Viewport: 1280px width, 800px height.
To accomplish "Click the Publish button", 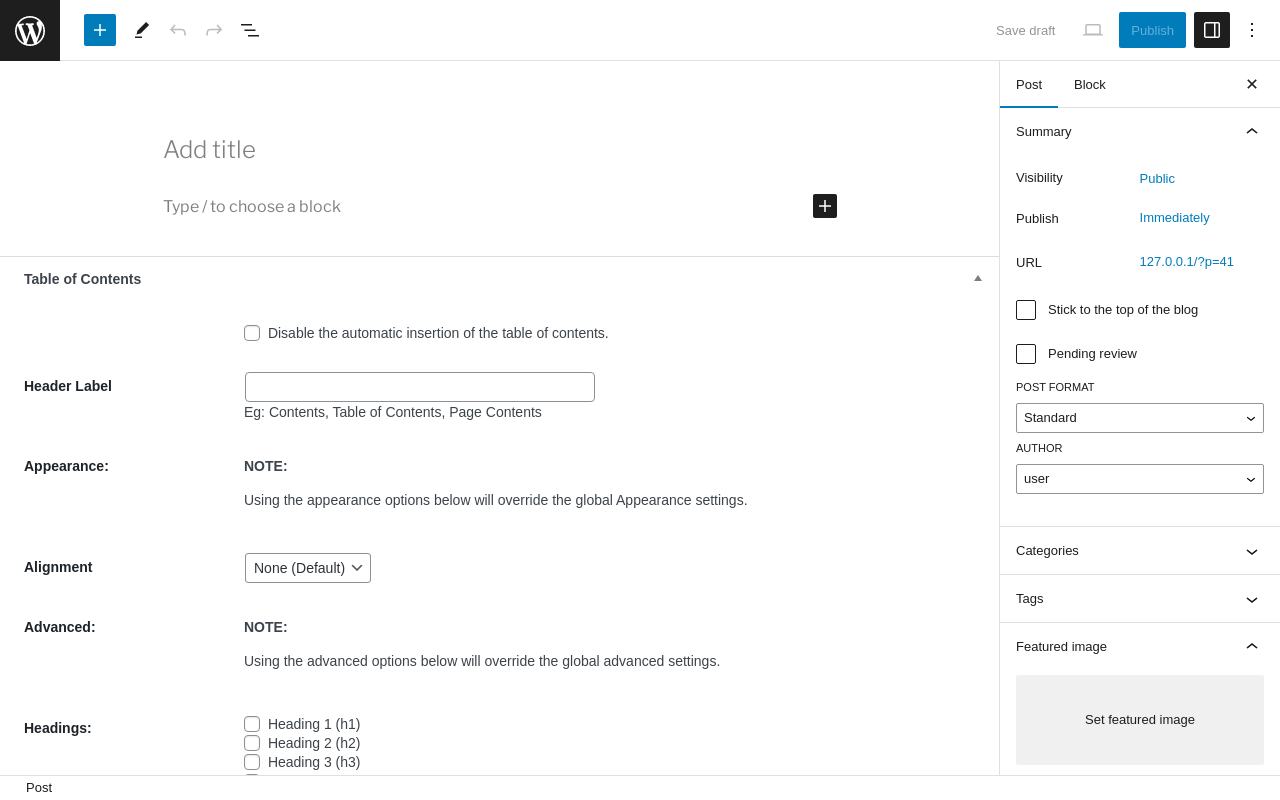I will point(1152,30).
